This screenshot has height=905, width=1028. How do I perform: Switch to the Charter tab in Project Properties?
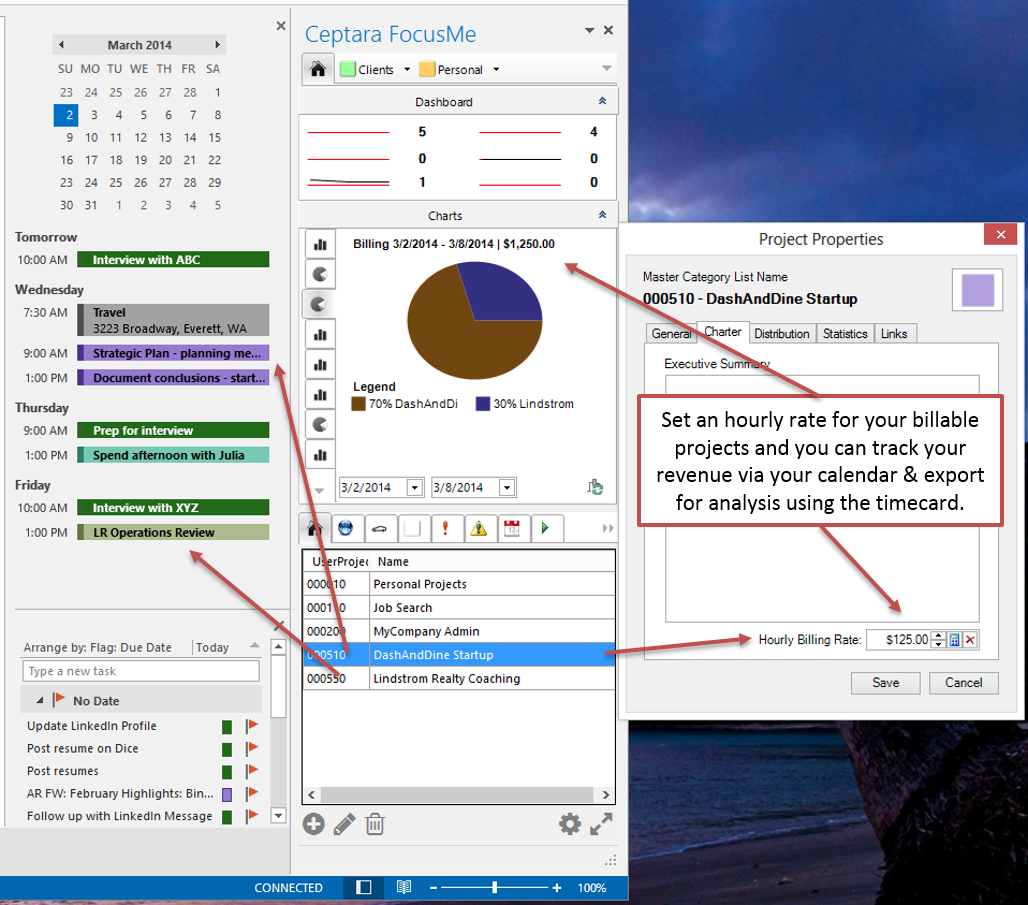tap(722, 332)
